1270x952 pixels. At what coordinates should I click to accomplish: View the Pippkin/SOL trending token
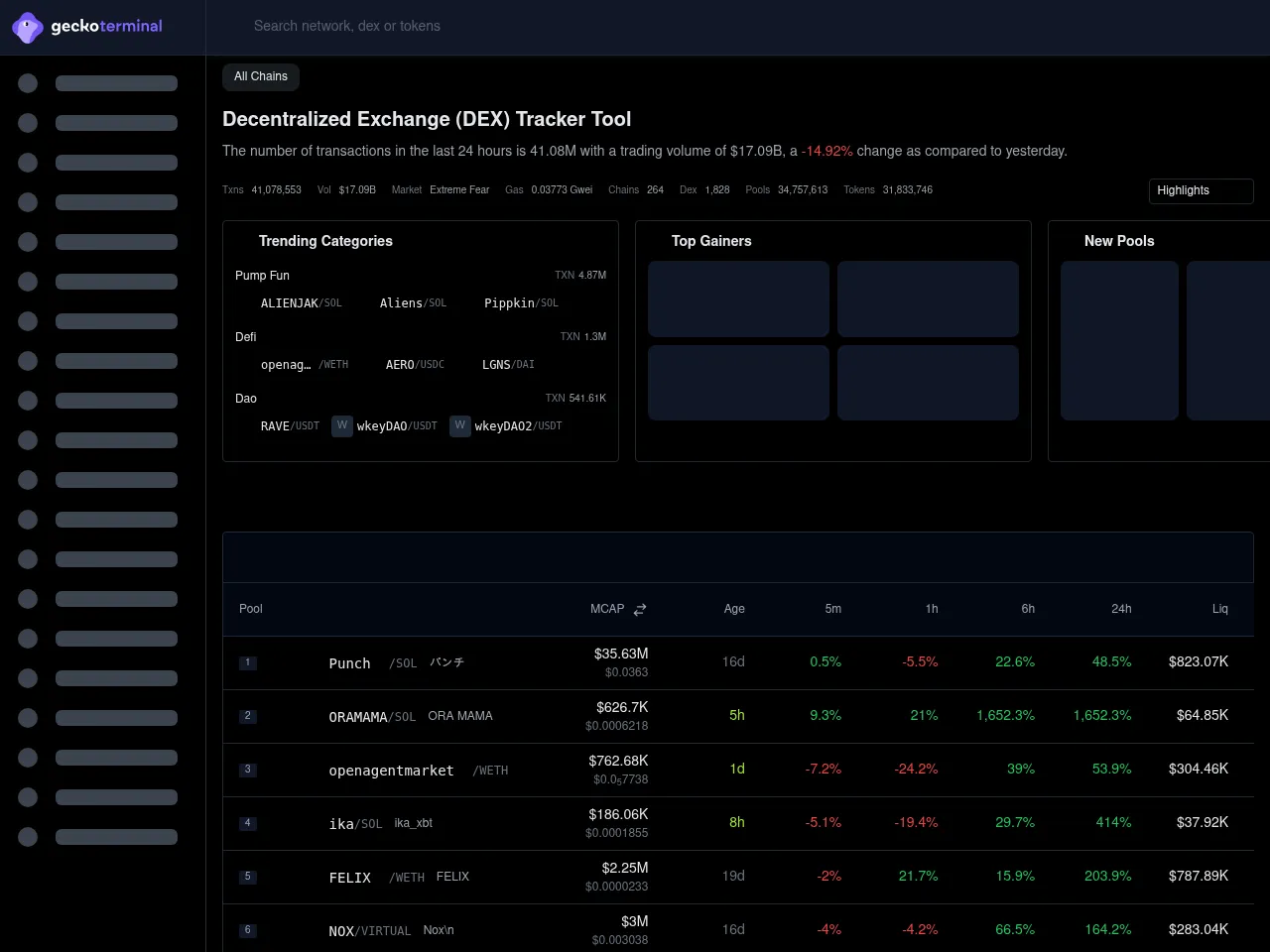pyautogui.click(x=509, y=302)
